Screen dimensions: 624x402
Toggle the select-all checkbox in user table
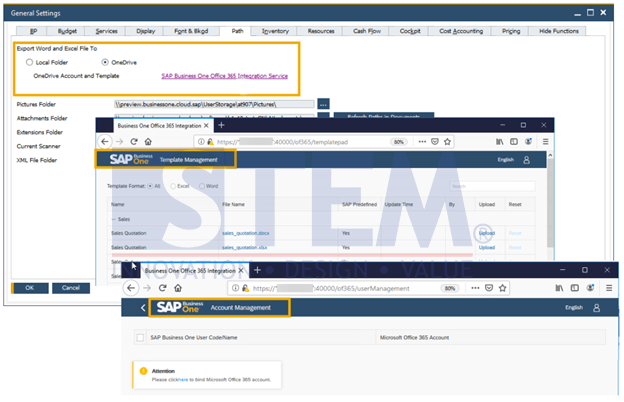[x=140, y=338]
